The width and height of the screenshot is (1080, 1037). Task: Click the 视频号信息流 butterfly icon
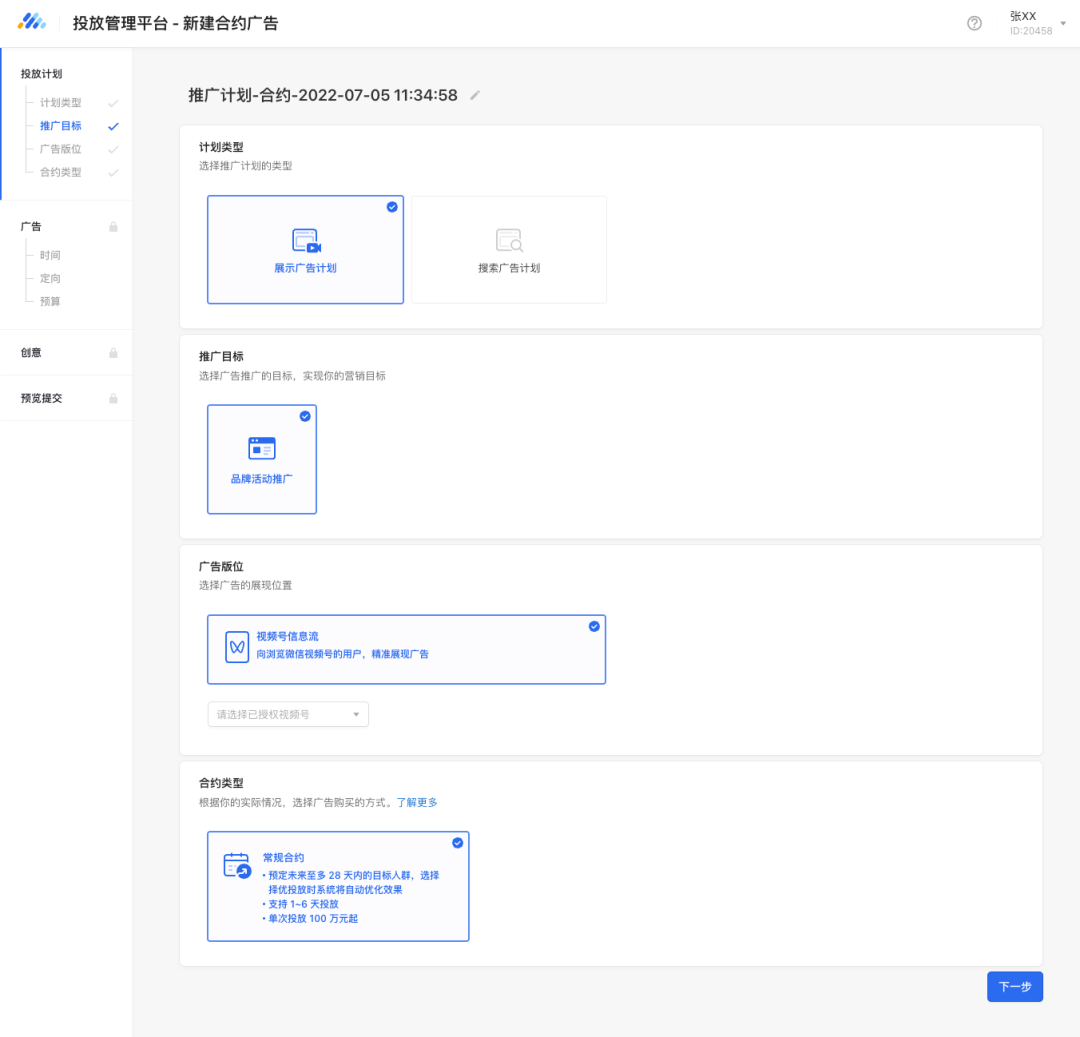237,647
